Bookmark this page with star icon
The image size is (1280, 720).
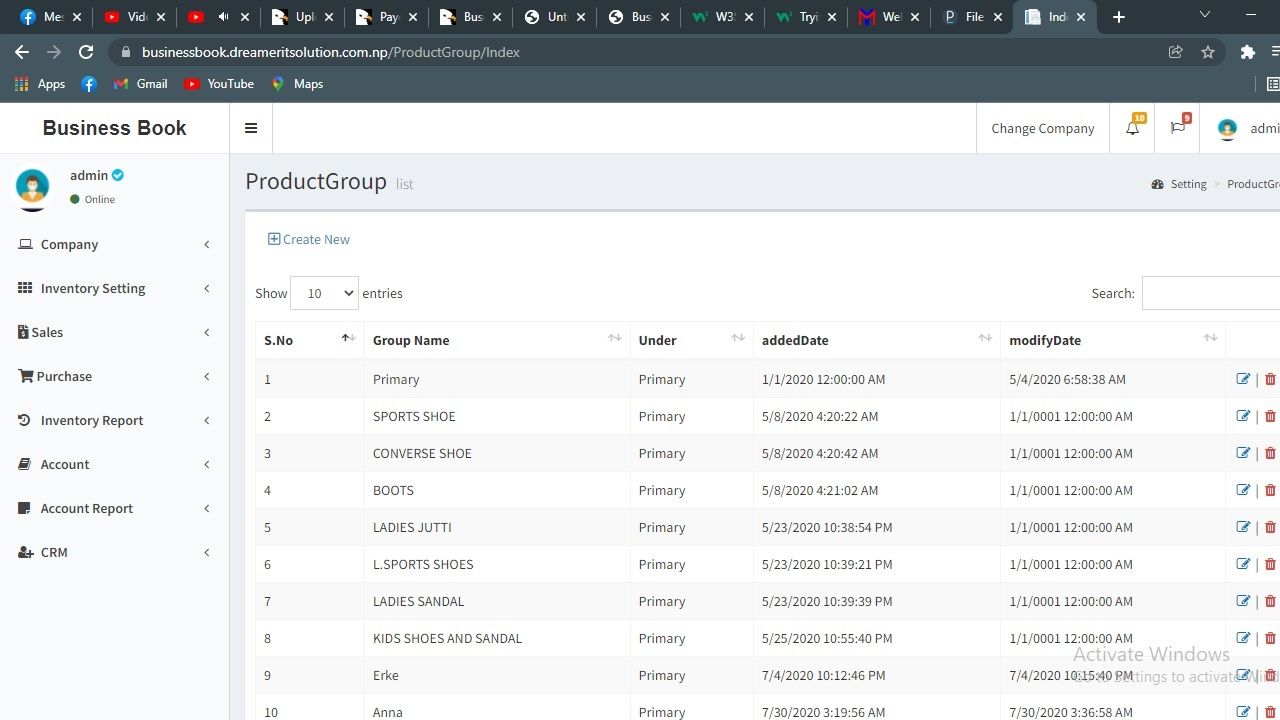1208,52
